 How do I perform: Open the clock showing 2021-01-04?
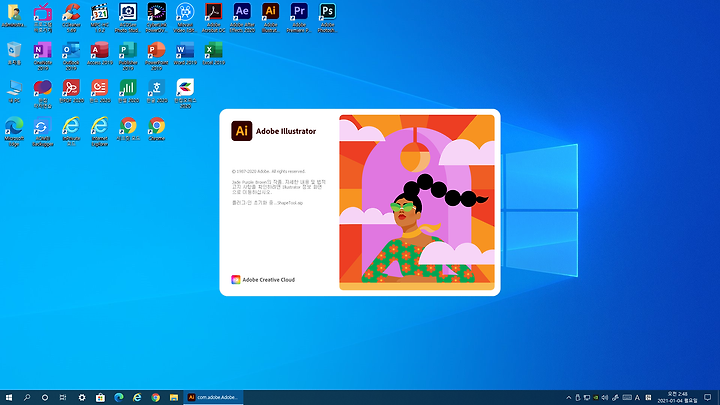coord(677,398)
